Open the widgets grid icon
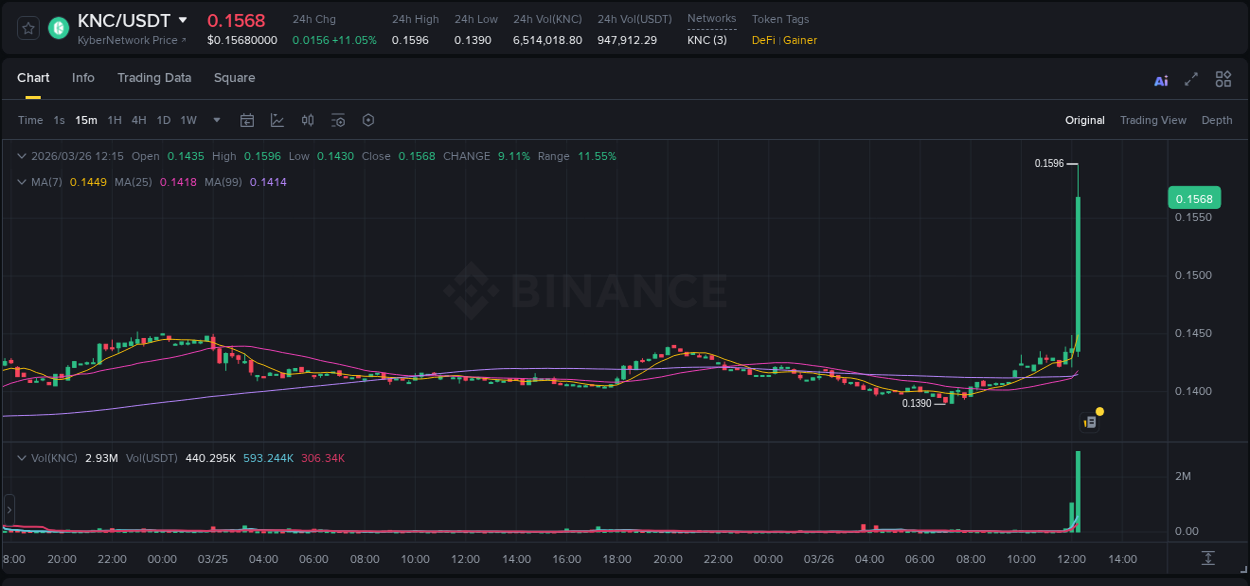The width and height of the screenshot is (1250, 586). click(x=1223, y=79)
